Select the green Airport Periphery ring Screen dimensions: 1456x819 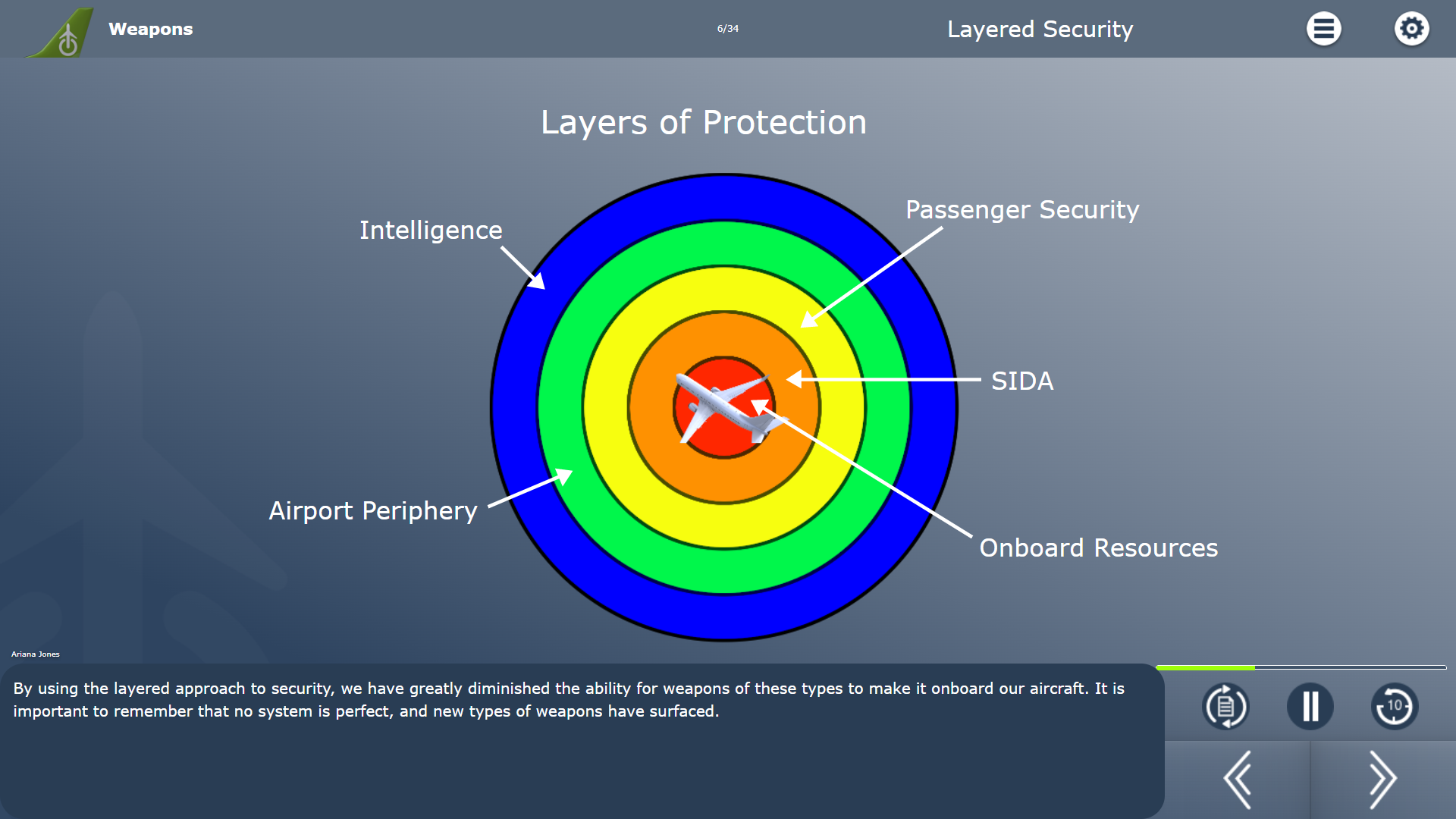pyautogui.click(x=723, y=243)
